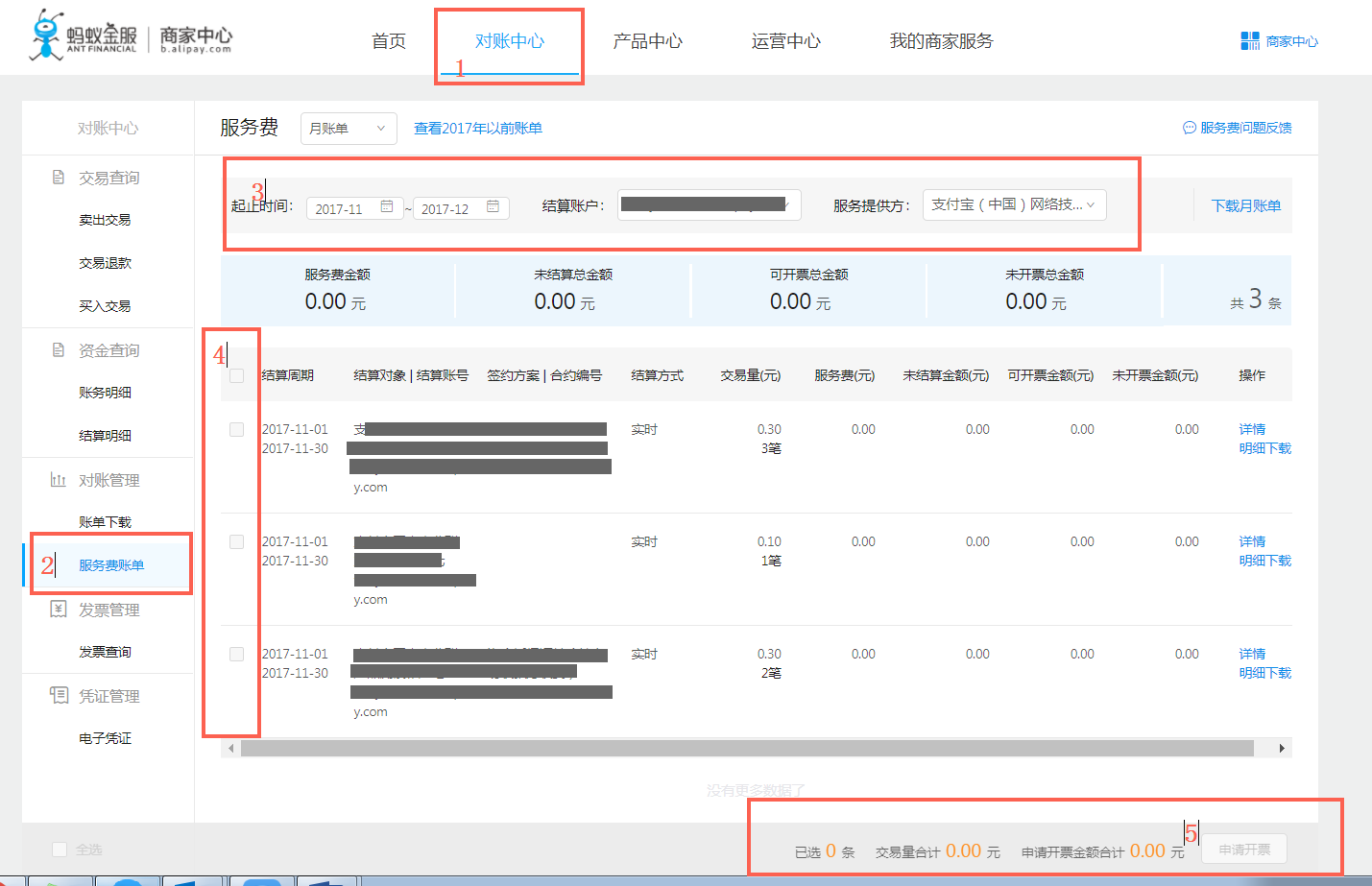Click the 可开票金额(元) column header
The height and width of the screenshot is (886, 1372).
1050,375
